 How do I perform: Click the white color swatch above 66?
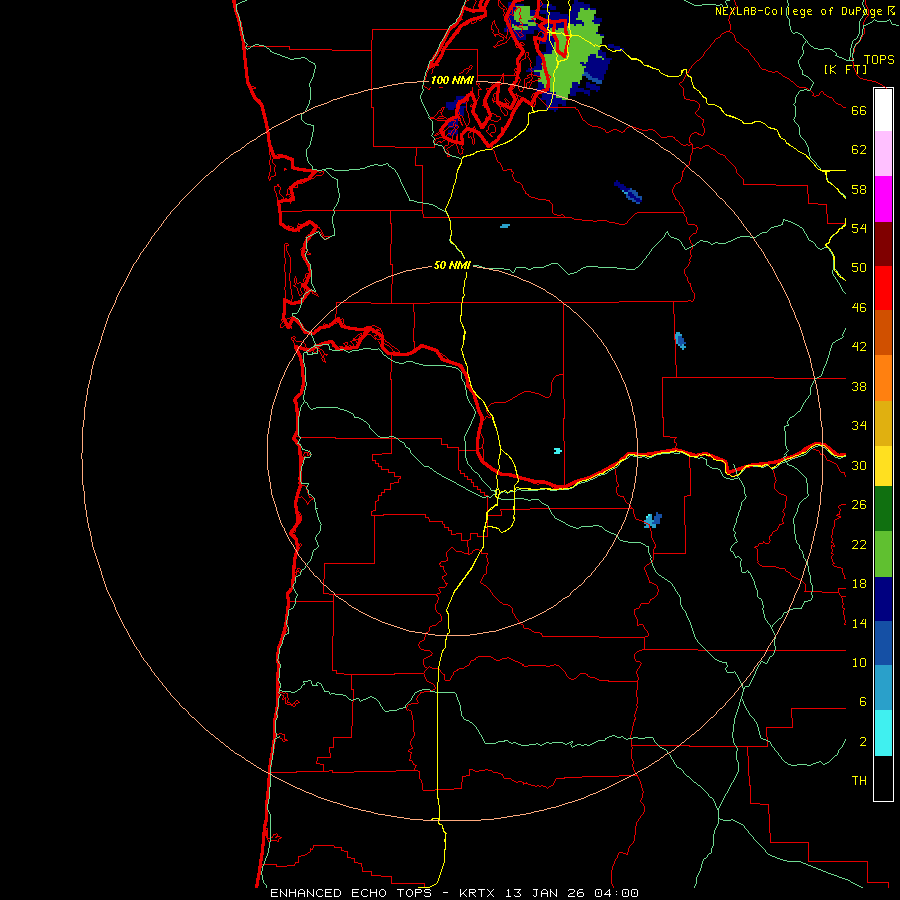pyautogui.click(x=883, y=110)
